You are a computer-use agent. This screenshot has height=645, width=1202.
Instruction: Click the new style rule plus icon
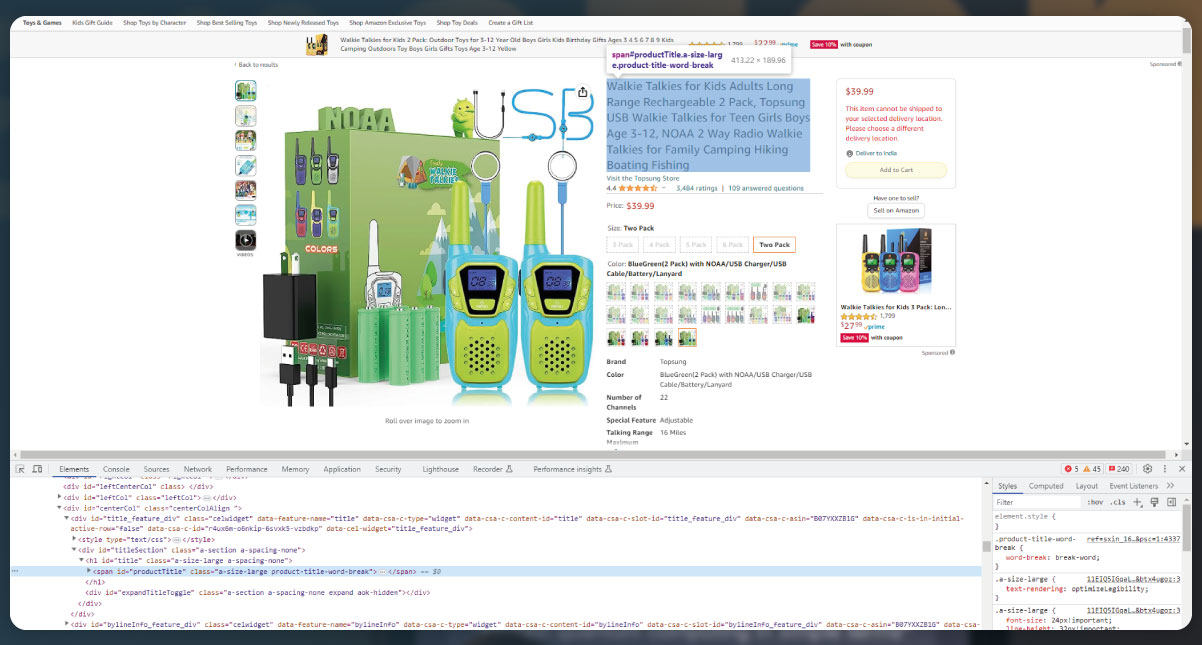[1138, 502]
